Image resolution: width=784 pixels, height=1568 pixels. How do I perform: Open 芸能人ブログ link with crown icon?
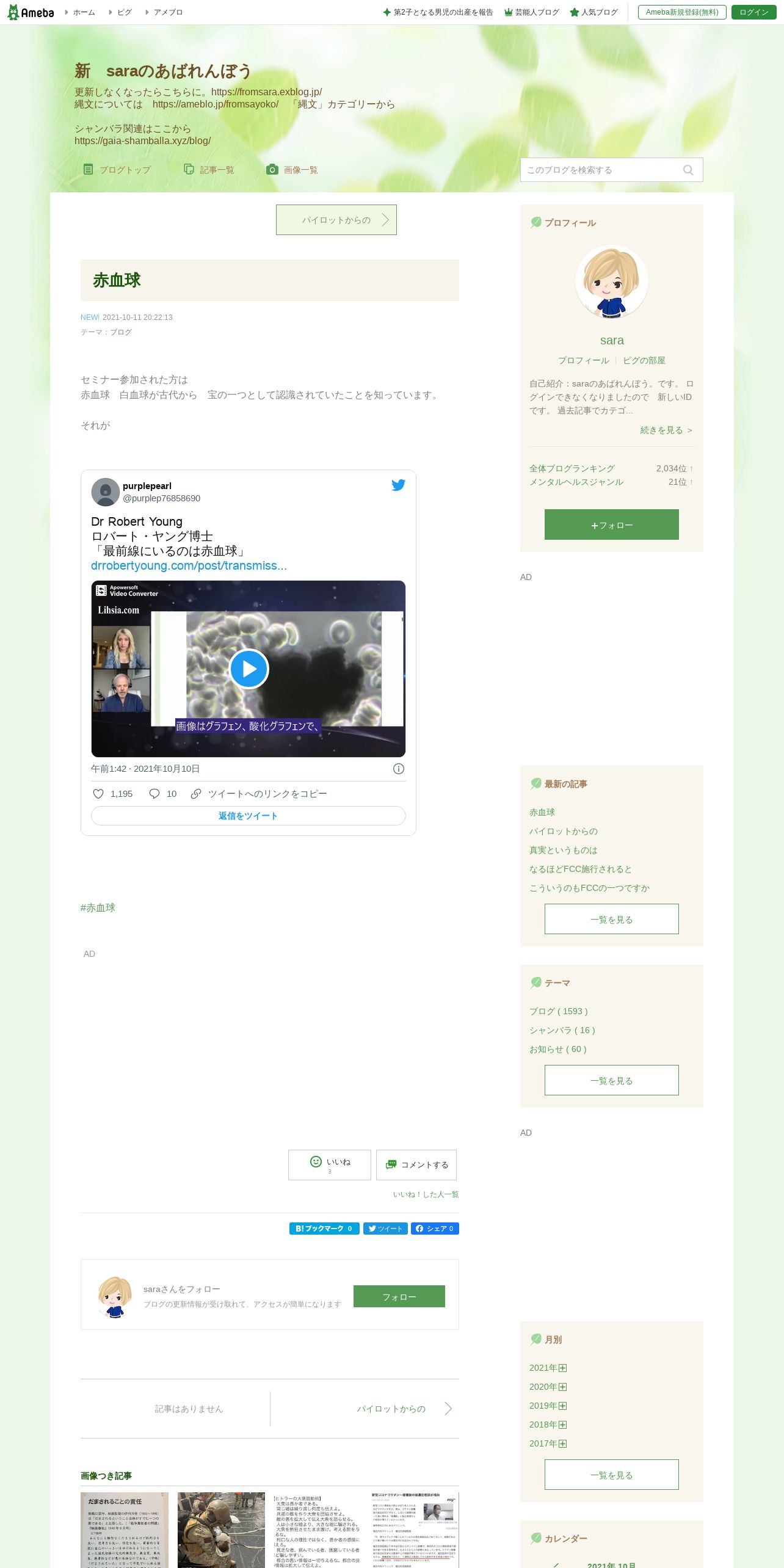tap(532, 12)
